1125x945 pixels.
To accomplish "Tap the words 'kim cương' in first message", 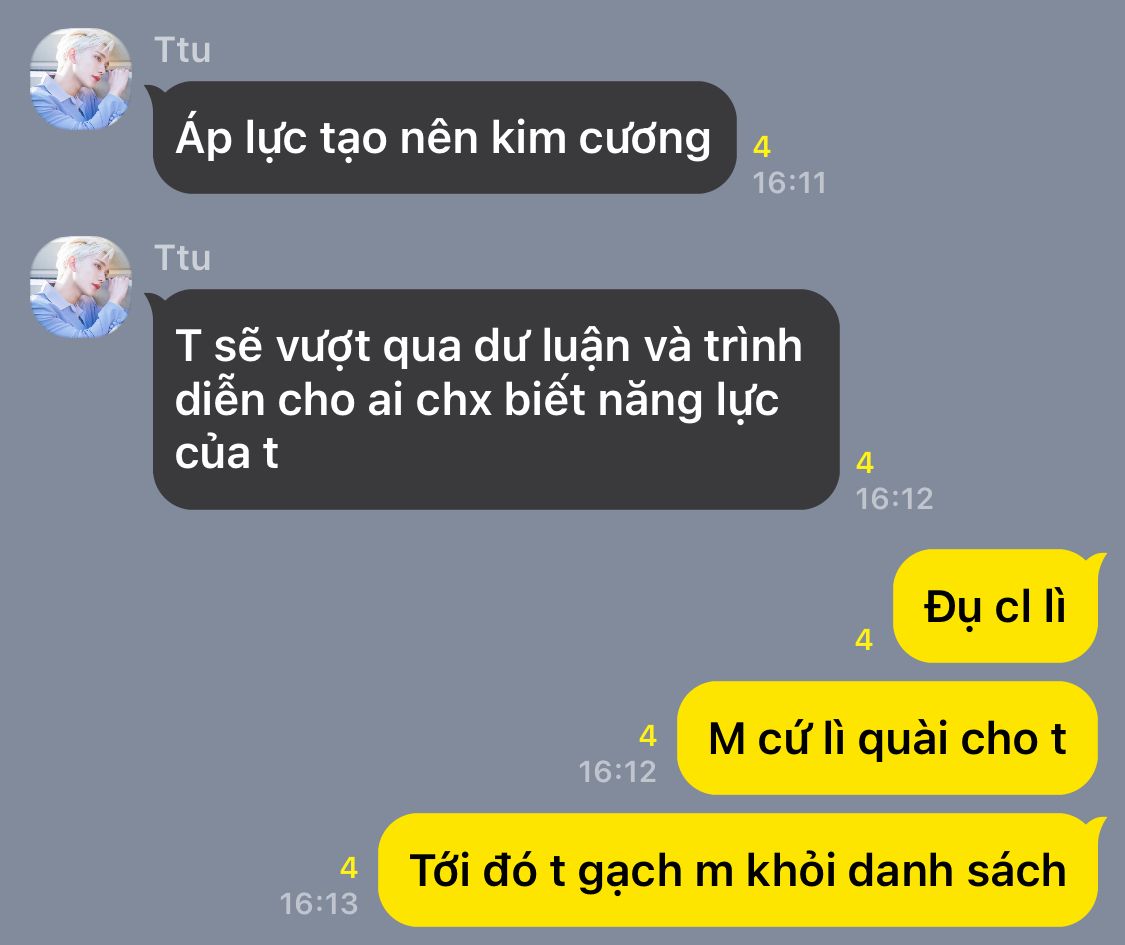I will click(x=601, y=138).
